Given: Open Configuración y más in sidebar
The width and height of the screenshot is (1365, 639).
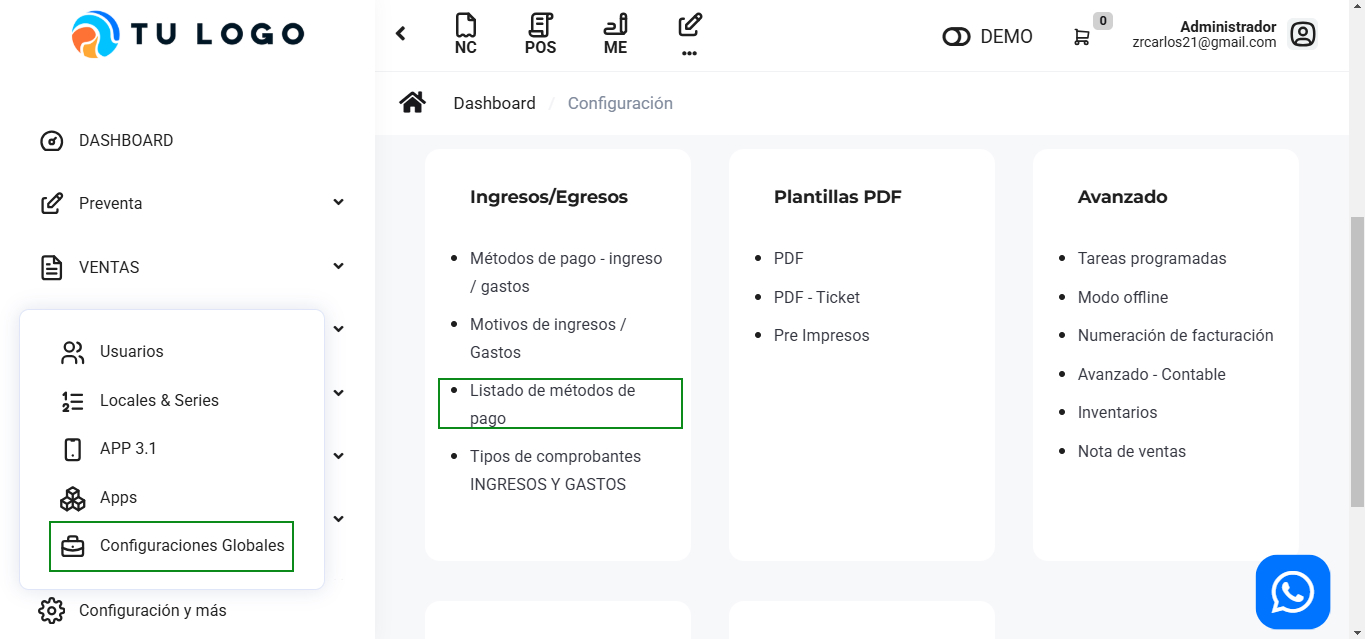Looking at the screenshot, I should pos(152,610).
